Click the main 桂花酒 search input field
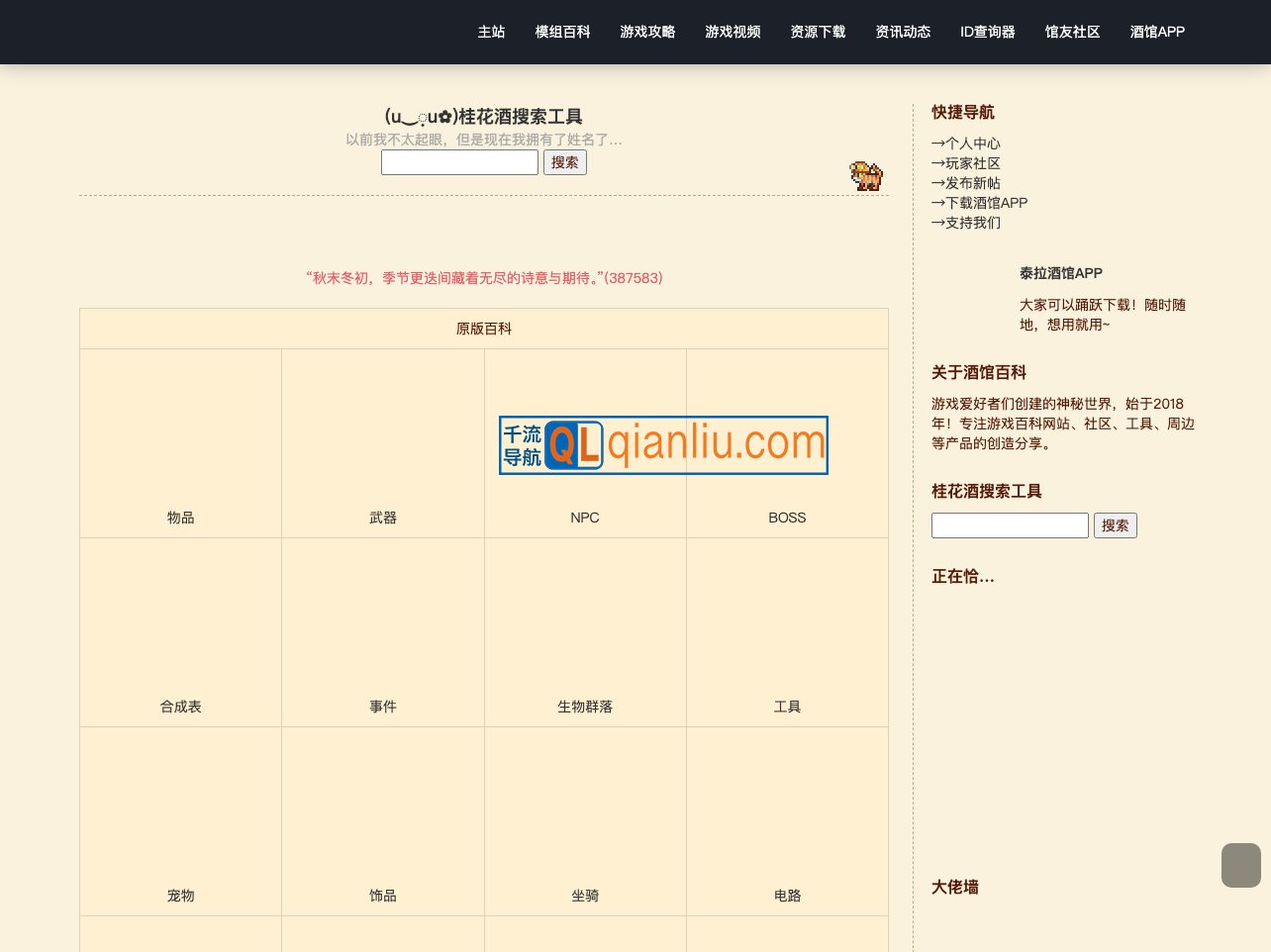Image resolution: width=1271 pixels, height=952 pixels. (459, 162)
